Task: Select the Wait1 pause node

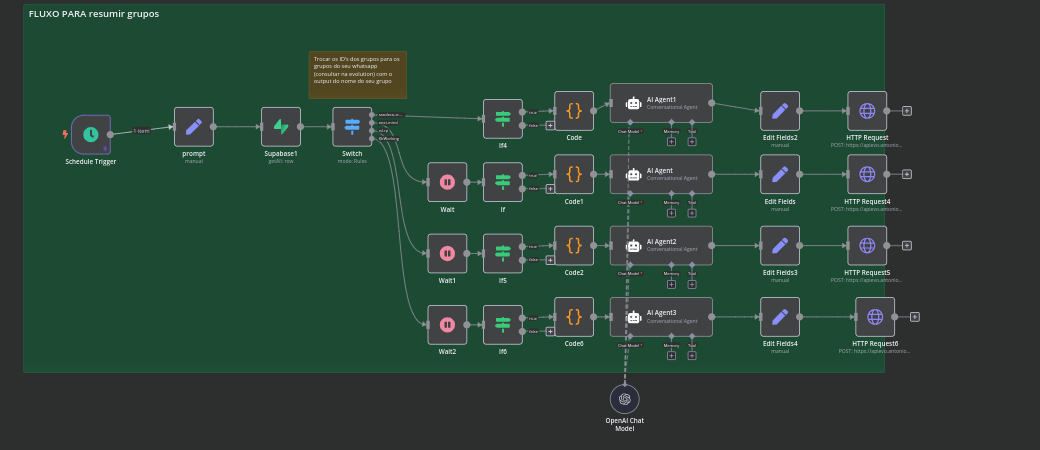Action: click(x=447, y=253)
